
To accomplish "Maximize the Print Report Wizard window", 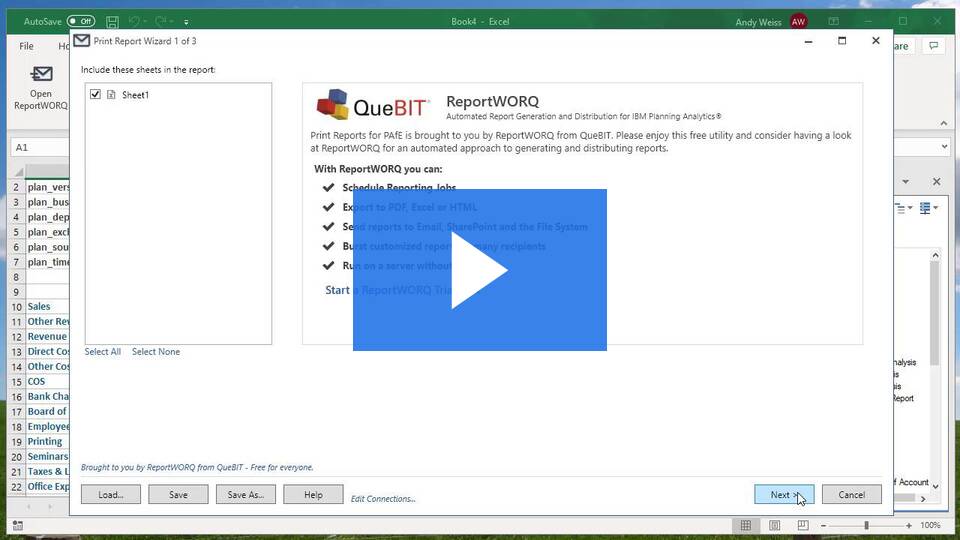I will click(x=842, y=40).
